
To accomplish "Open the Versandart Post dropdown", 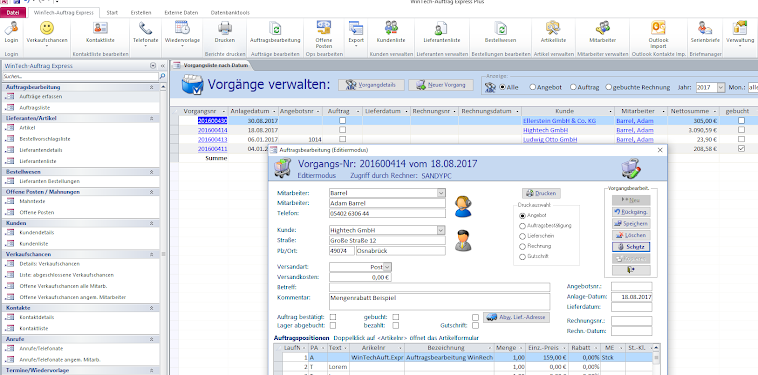I will tap(387, 267).
